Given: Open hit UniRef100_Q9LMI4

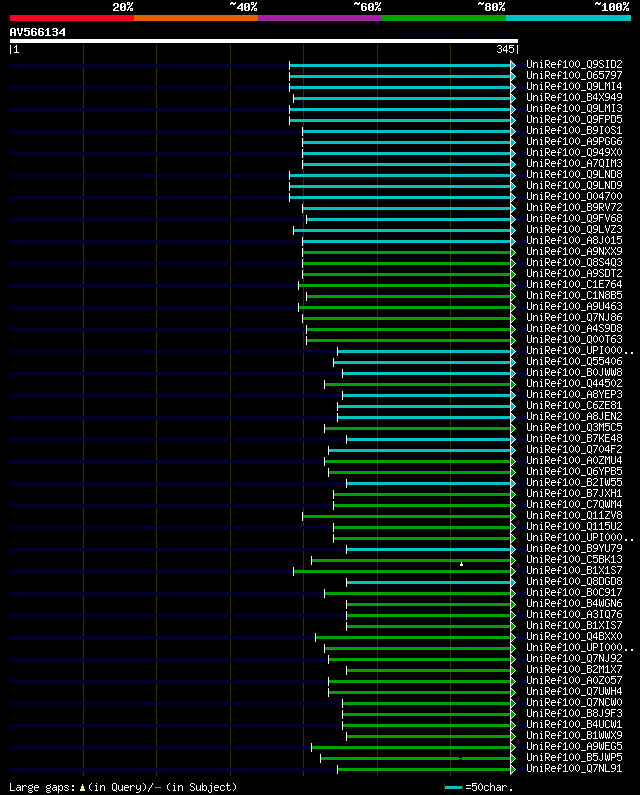Looking at the screenshot, I should 574,87.
